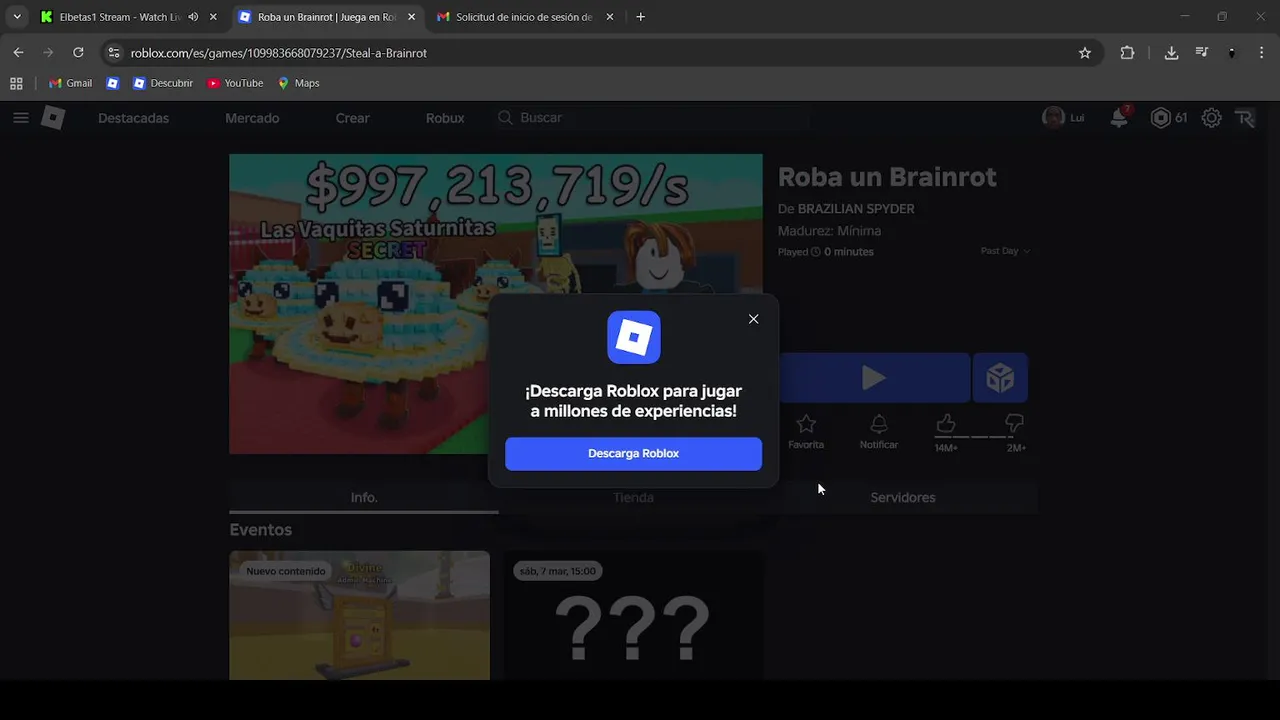Open the Gmail bookmark
The width and height of the screenshot is (1280, 720).
click(x=71, y=83)
